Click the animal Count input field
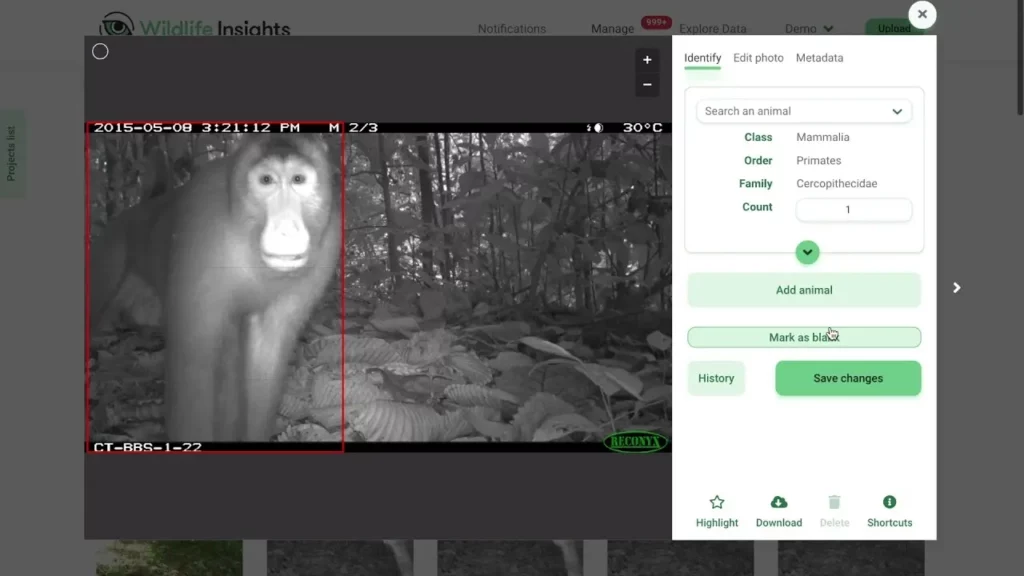This screenshot has height=576, width=1024. 853,209
